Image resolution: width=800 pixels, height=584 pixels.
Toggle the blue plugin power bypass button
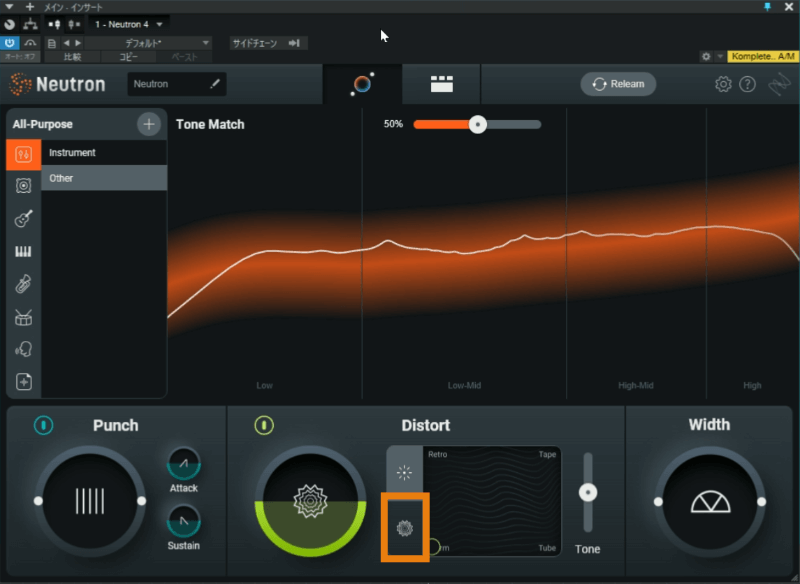(x=9, y=43)
